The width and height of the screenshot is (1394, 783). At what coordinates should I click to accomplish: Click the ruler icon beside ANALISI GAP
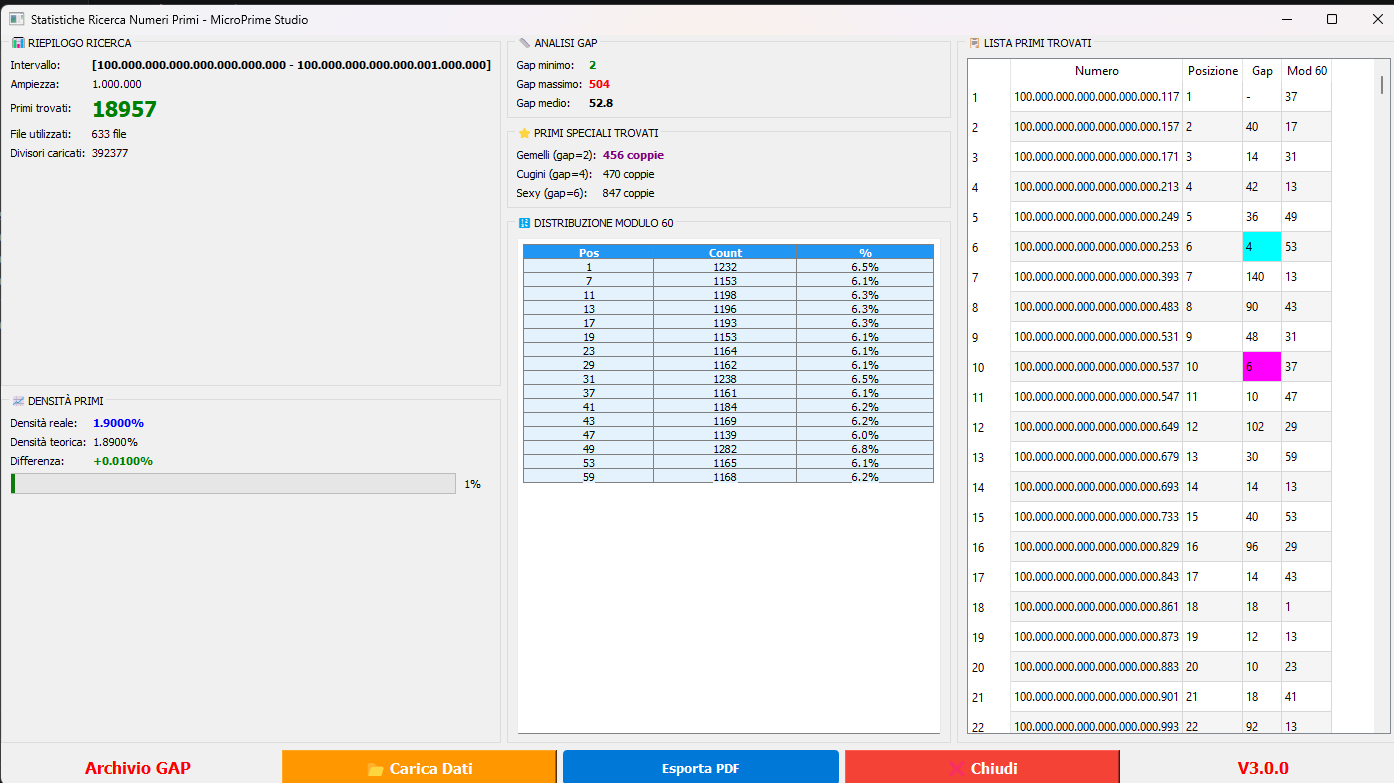[x=524, y=43]
